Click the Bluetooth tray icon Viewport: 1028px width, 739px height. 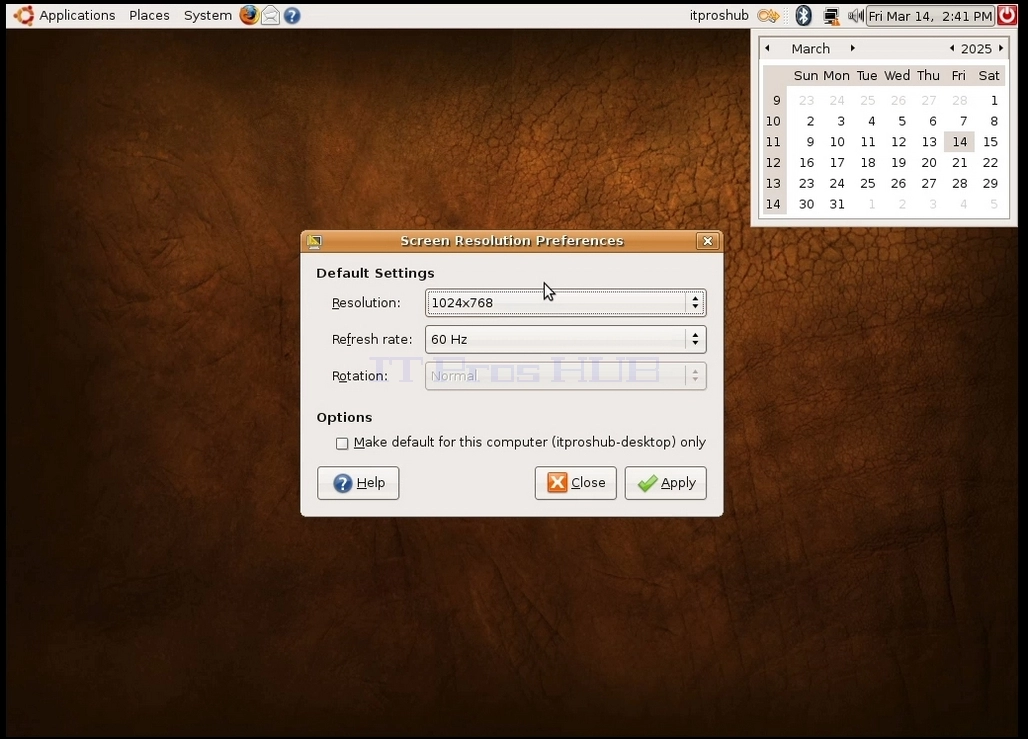pos(803,15)
